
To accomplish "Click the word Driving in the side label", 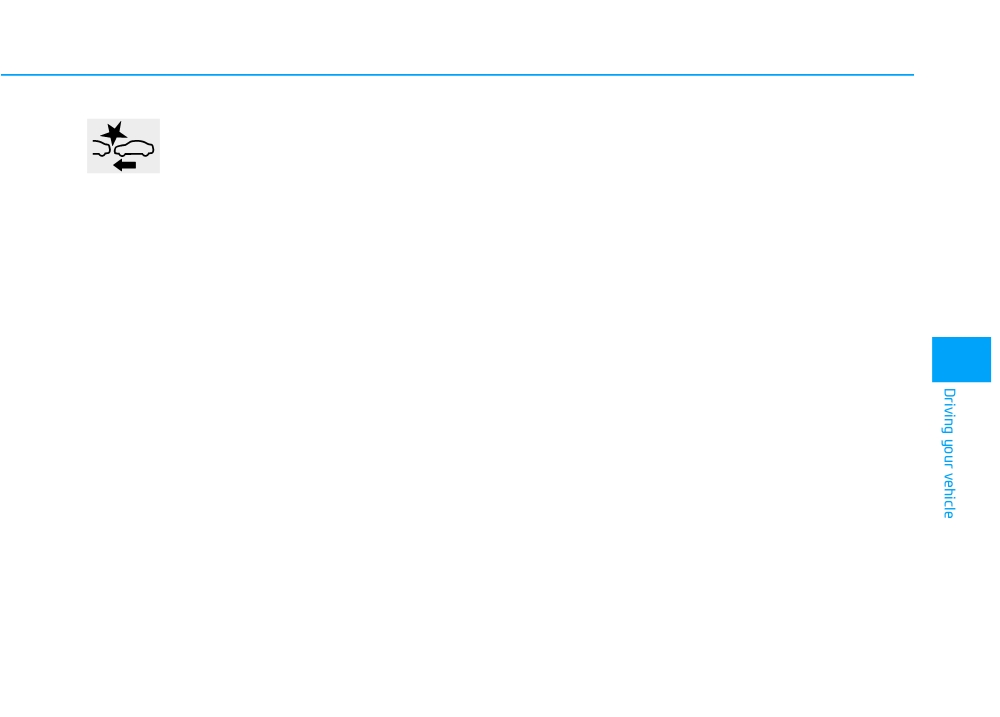I will [x=949, y=411].
